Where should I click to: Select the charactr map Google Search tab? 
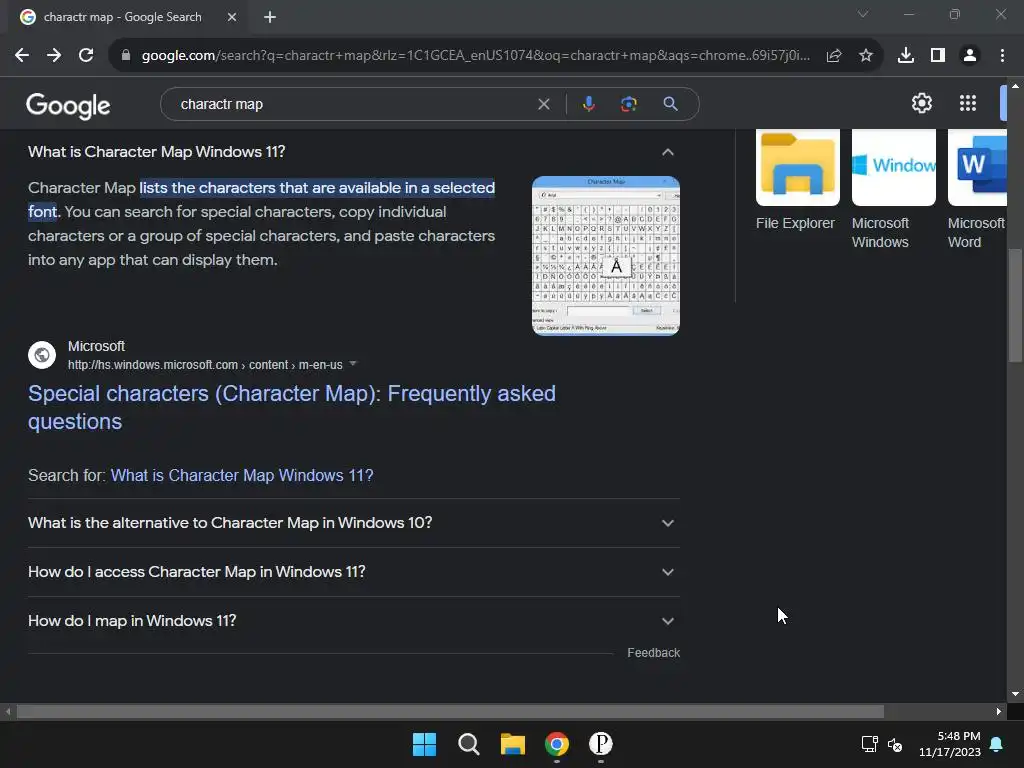[x=124, y=17]
